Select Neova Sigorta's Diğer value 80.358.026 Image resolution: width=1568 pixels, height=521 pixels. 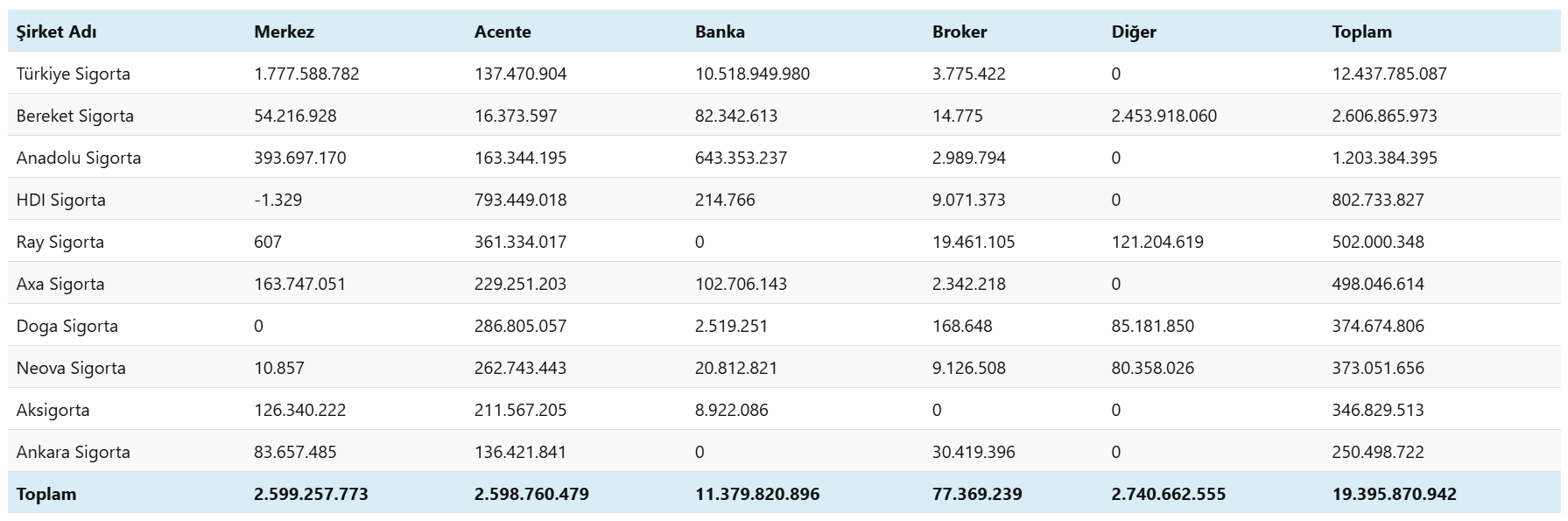point(1152,368)
